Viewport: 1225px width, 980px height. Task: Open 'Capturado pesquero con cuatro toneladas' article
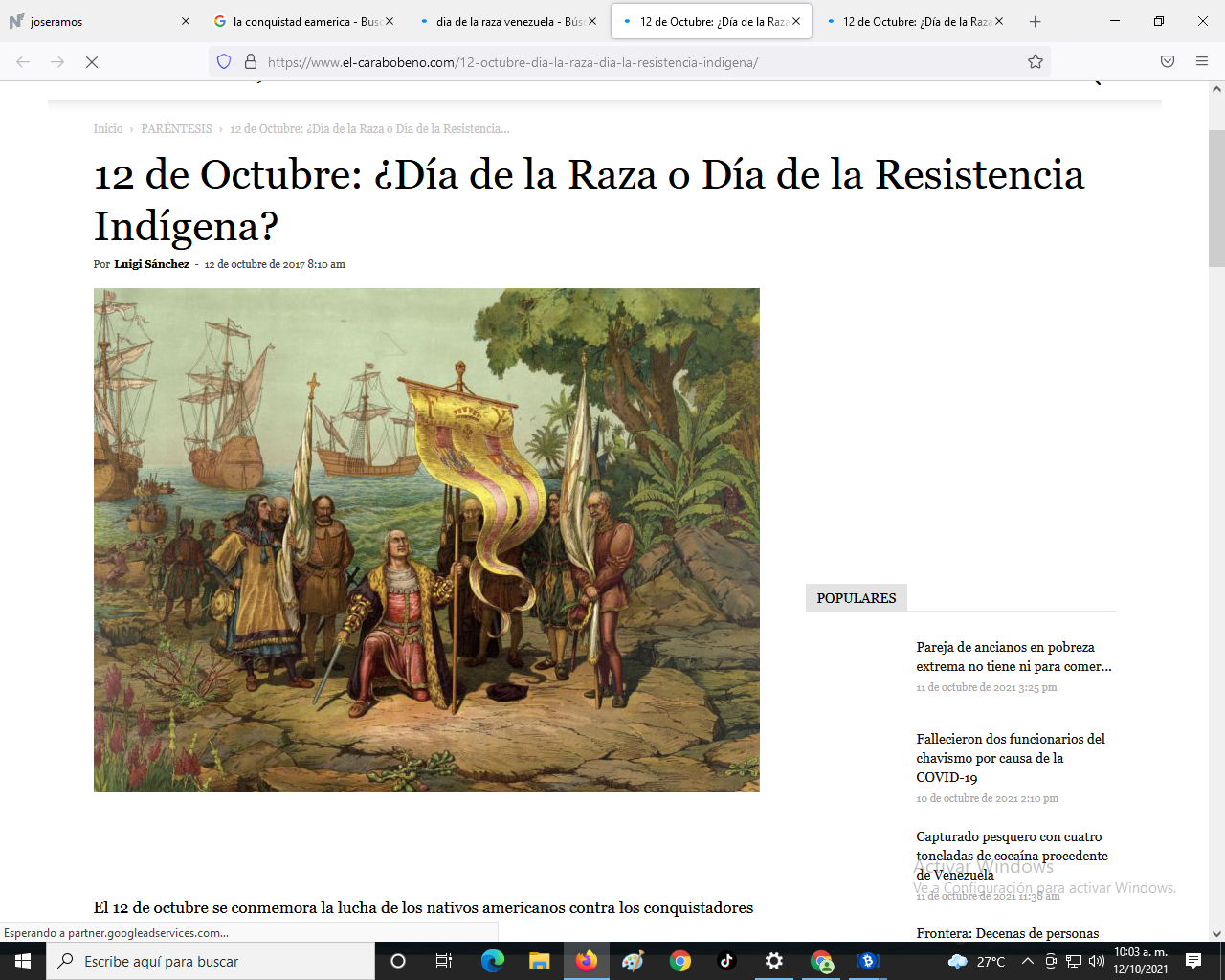coord(1012,856)
